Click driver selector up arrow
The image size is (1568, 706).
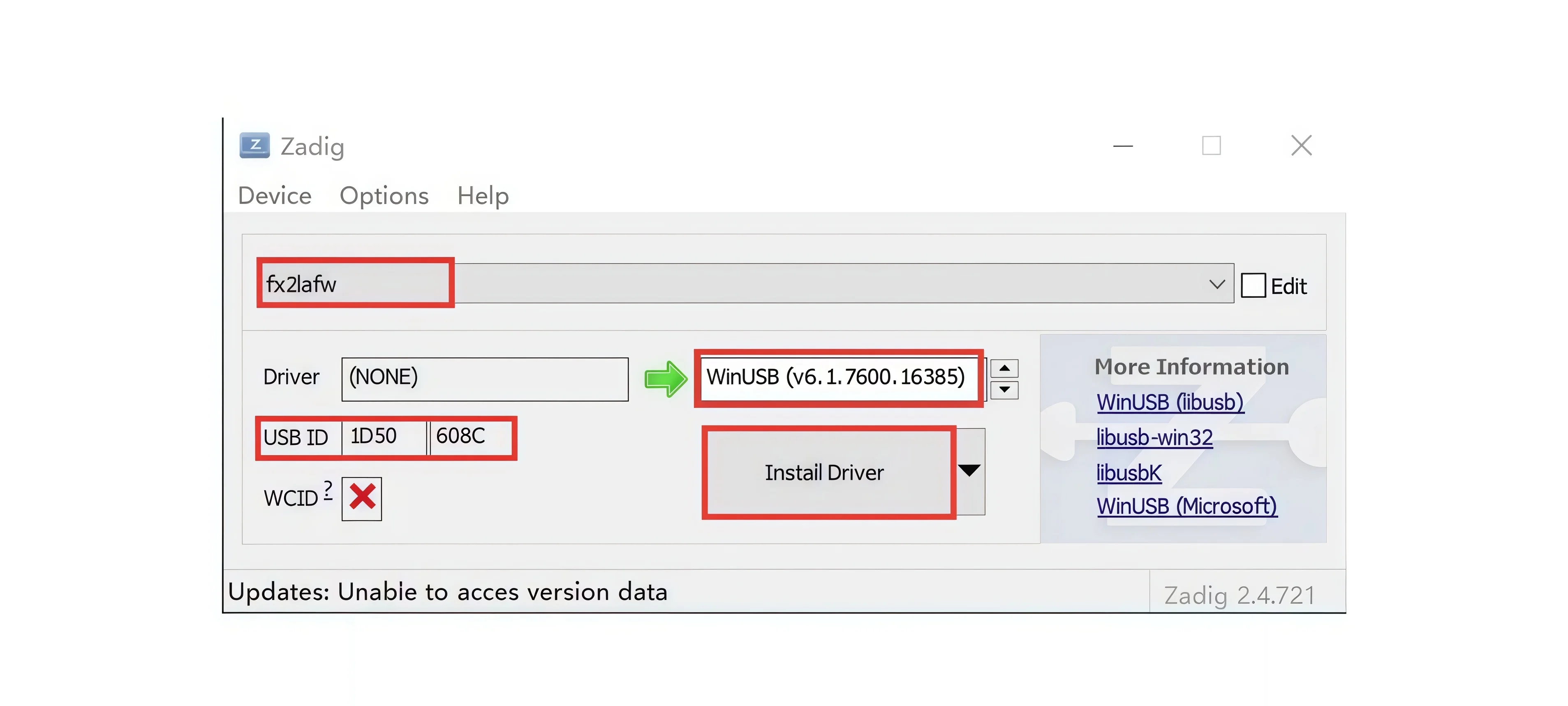1004,368
